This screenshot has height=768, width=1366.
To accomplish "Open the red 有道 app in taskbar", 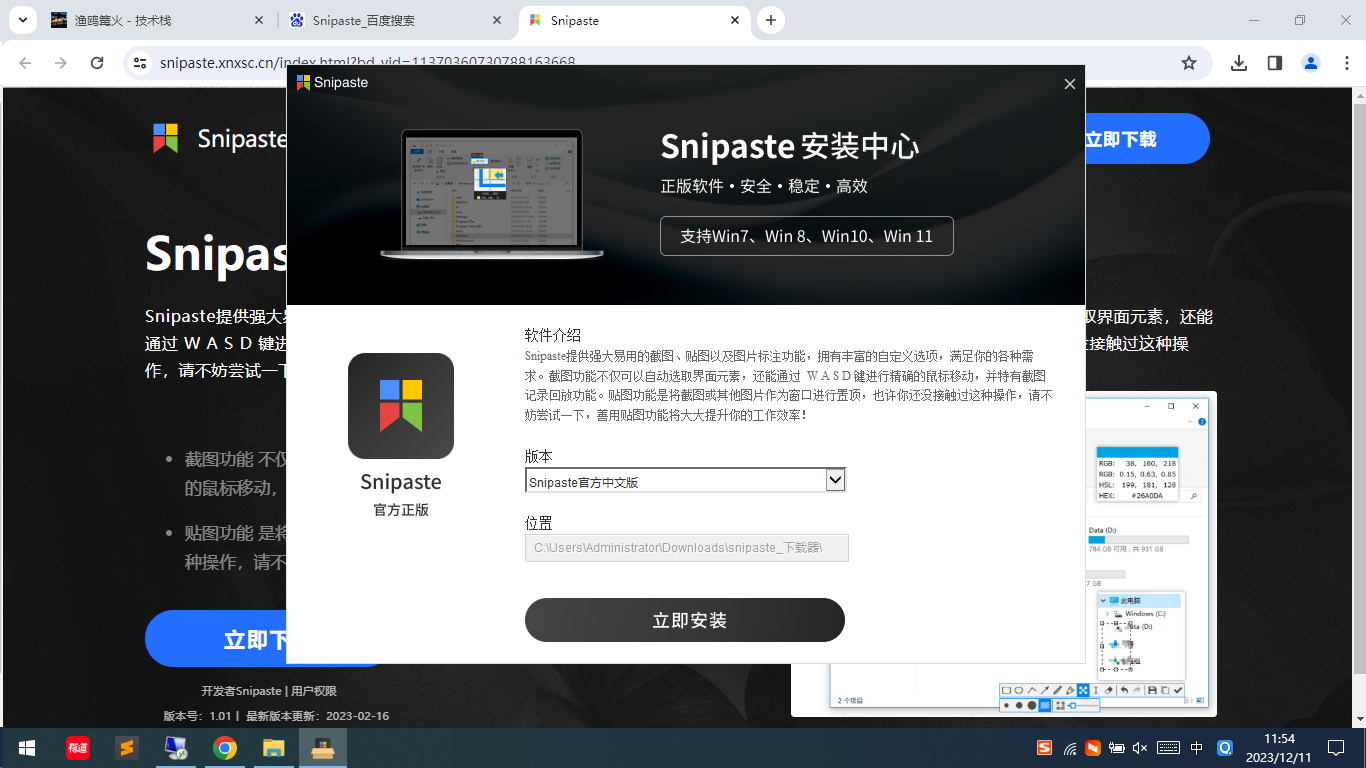I will pyautogui.click(x=77, y=748).
